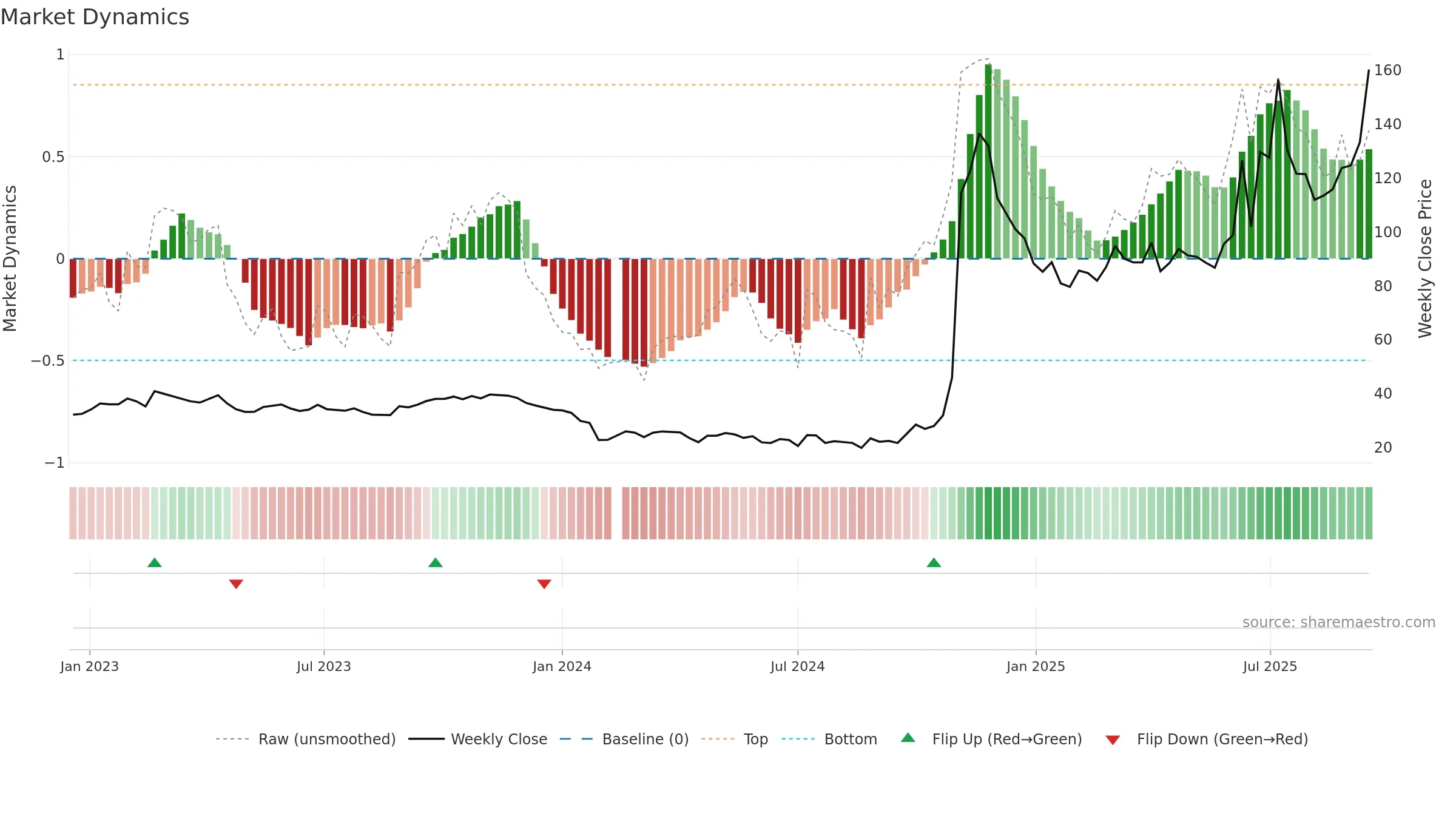Select the green flip-up marker near September 2023
This screenshot has height=819, width=1456.
pyautogui.click(x=436, y=562)
